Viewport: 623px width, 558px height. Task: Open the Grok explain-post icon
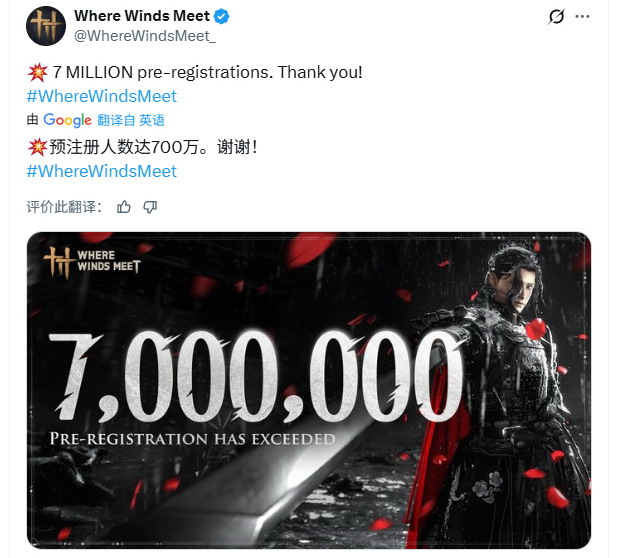pos(556,17)
